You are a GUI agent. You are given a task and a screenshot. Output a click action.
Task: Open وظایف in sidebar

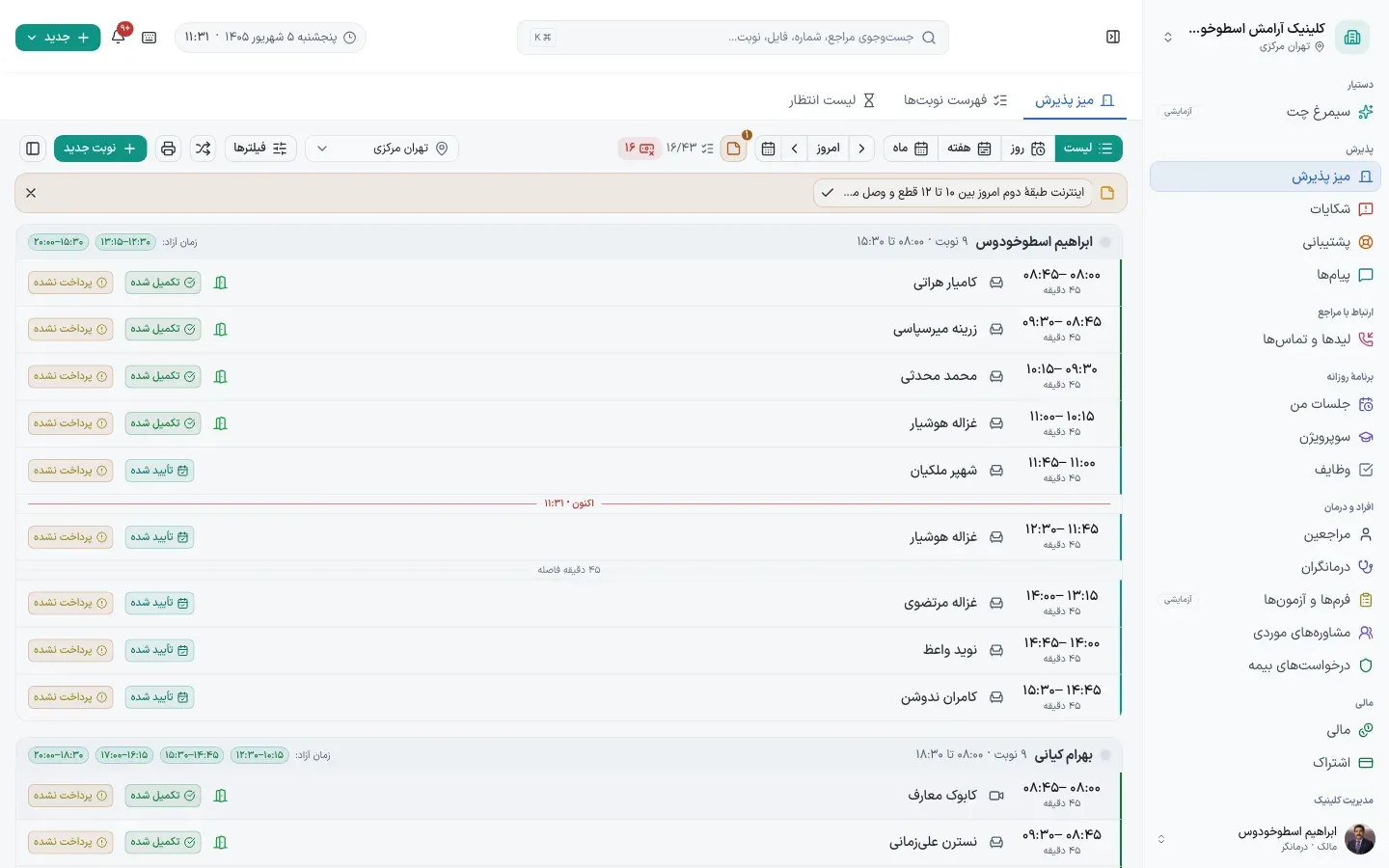1266,470
